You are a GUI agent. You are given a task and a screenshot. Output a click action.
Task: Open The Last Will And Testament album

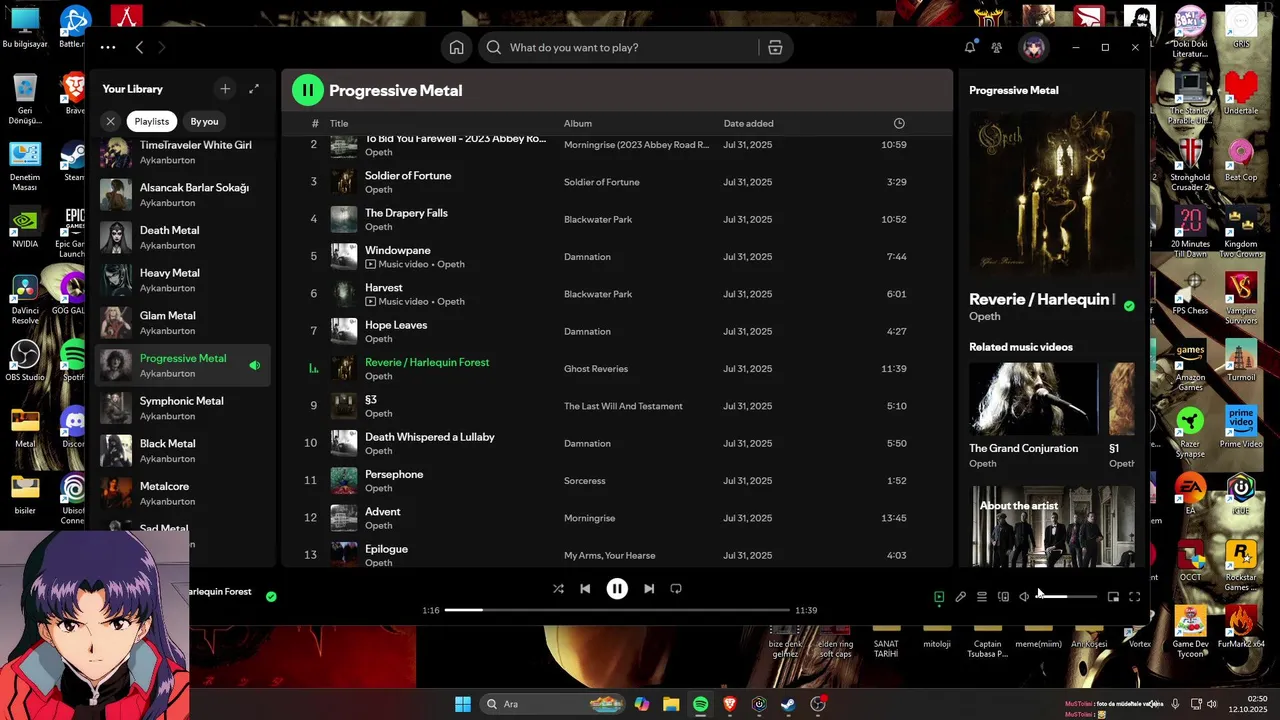pyautogui.click(x=623, y=406)
